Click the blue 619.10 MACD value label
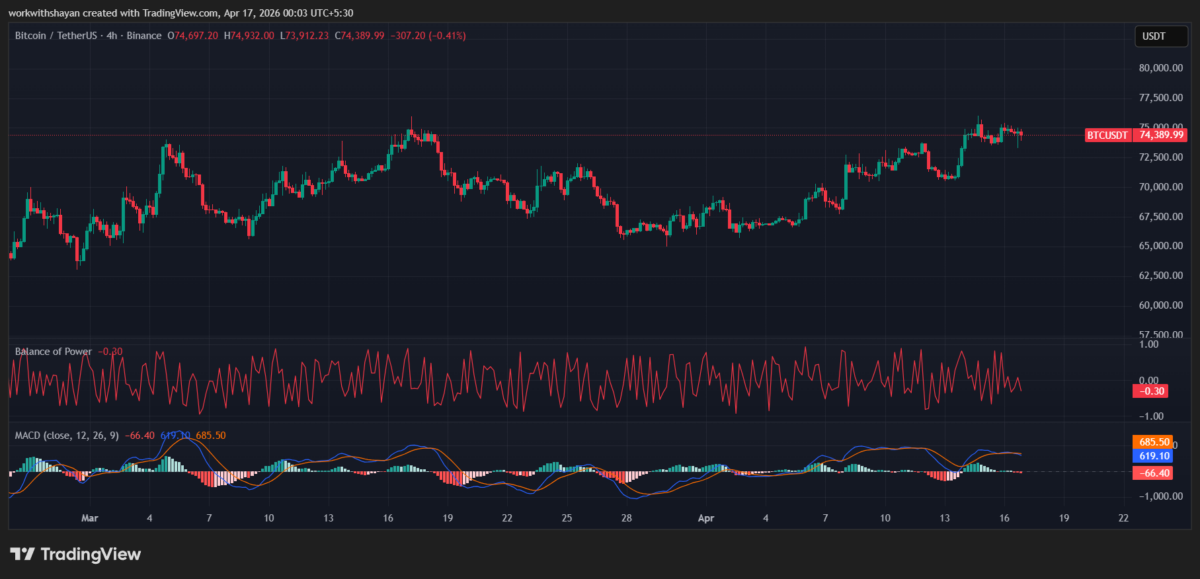Image resolution: width=1200 pixels, height=579 pixels. click(1150, 456)
